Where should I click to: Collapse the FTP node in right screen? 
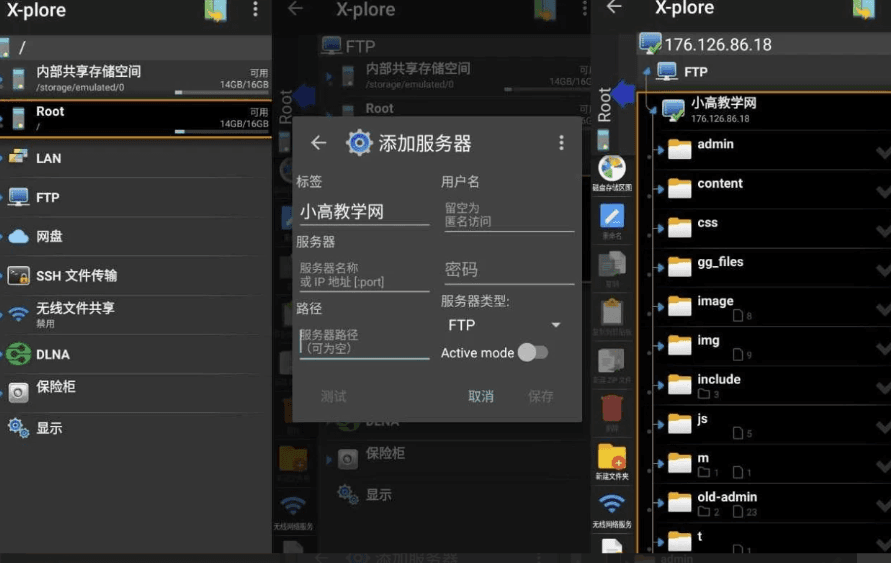pos(647,72)
